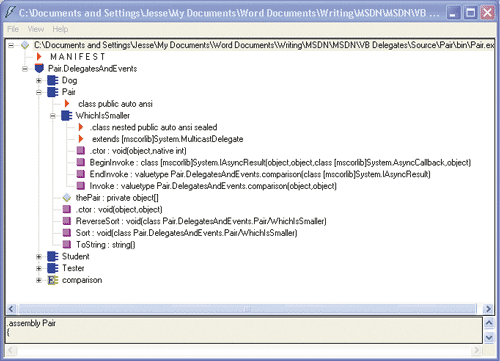Click the red arrow beside extends MulticastDelegate
Screen dimensions: 500x361
click(x=81, y=139)
